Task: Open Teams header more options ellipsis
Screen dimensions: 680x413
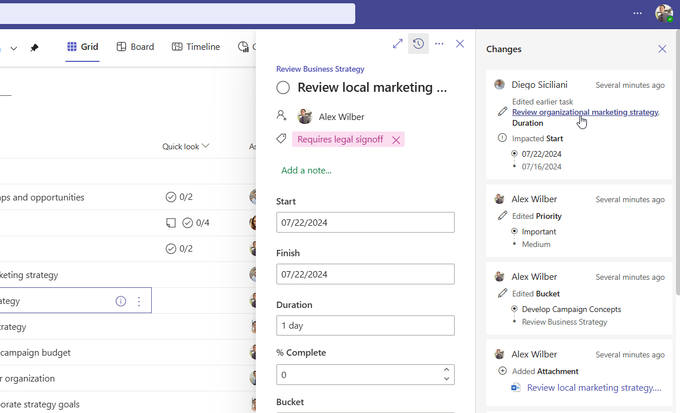Action: pyautogui.click(x=638, y=13)
